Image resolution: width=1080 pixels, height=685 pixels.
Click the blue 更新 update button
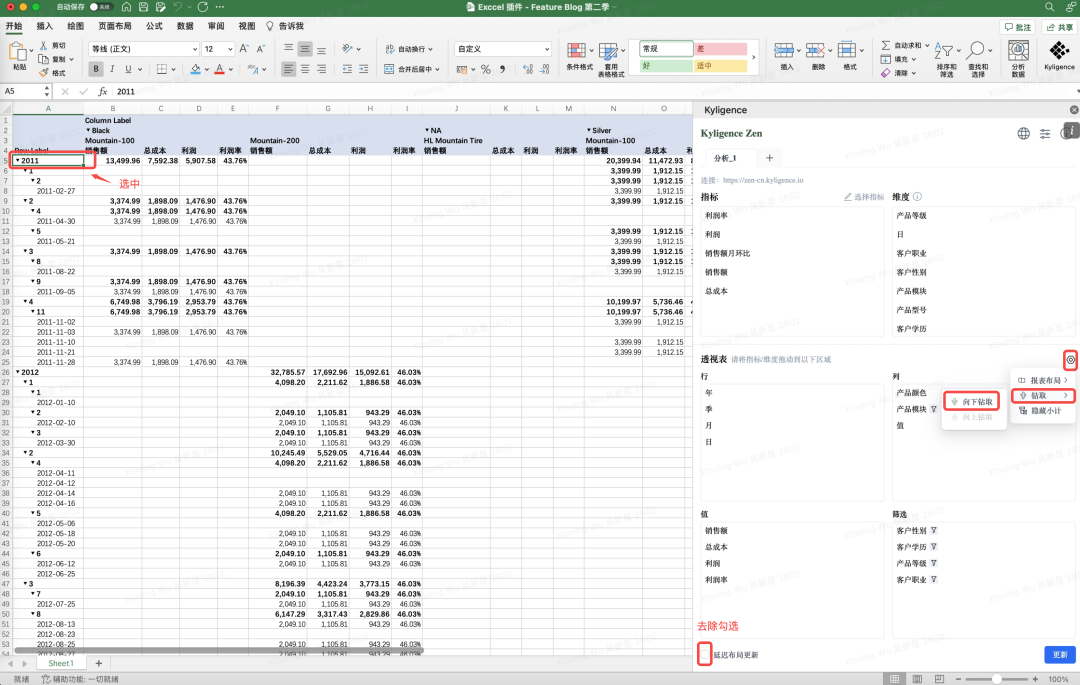(1059, 654)
